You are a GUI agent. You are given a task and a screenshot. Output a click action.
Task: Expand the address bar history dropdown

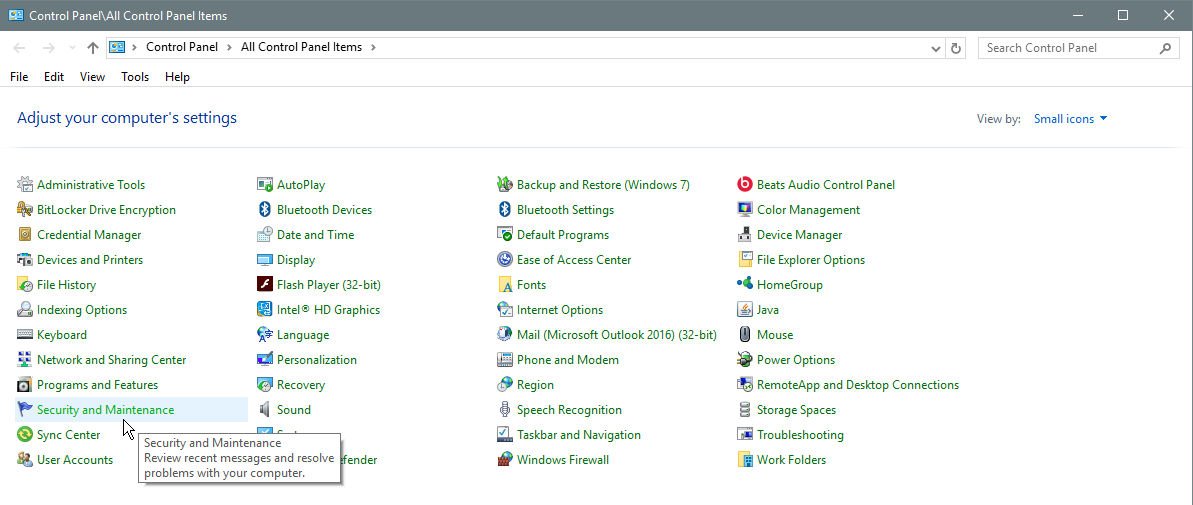click(936, 48)
